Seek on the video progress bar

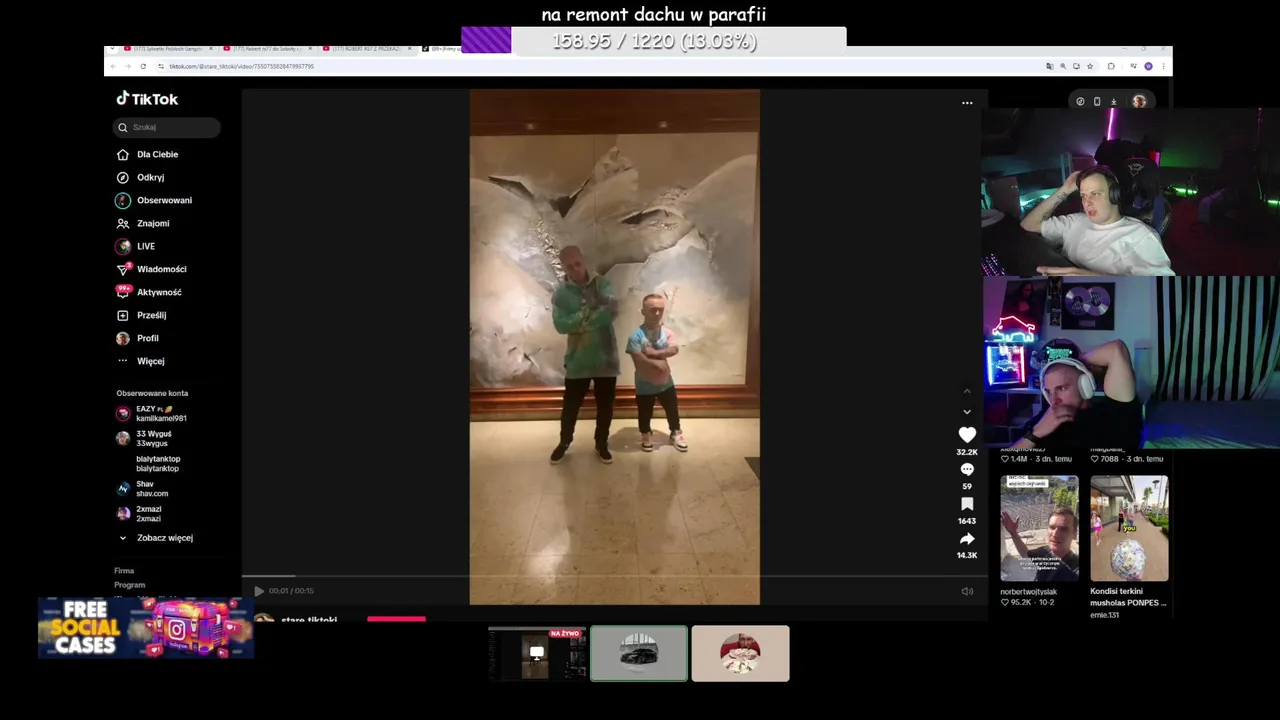[614, 576]
